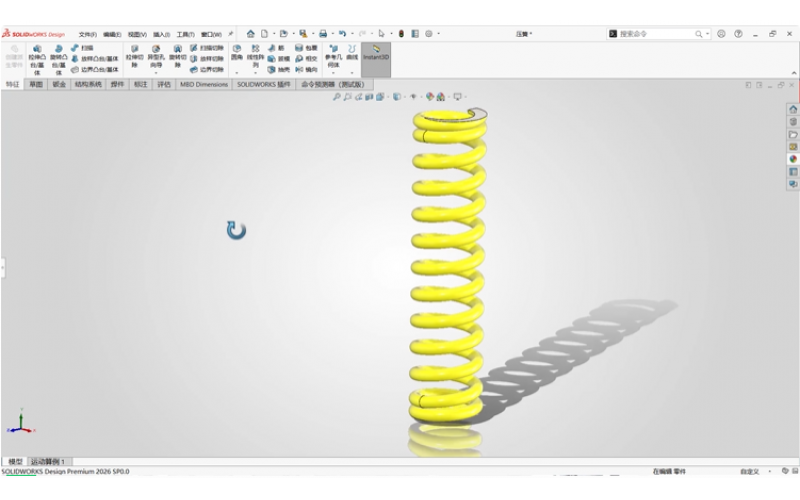Choose the Shell (抽壳) tool
This screenshot has height=500, width=800.
click(x=279, y=69)
